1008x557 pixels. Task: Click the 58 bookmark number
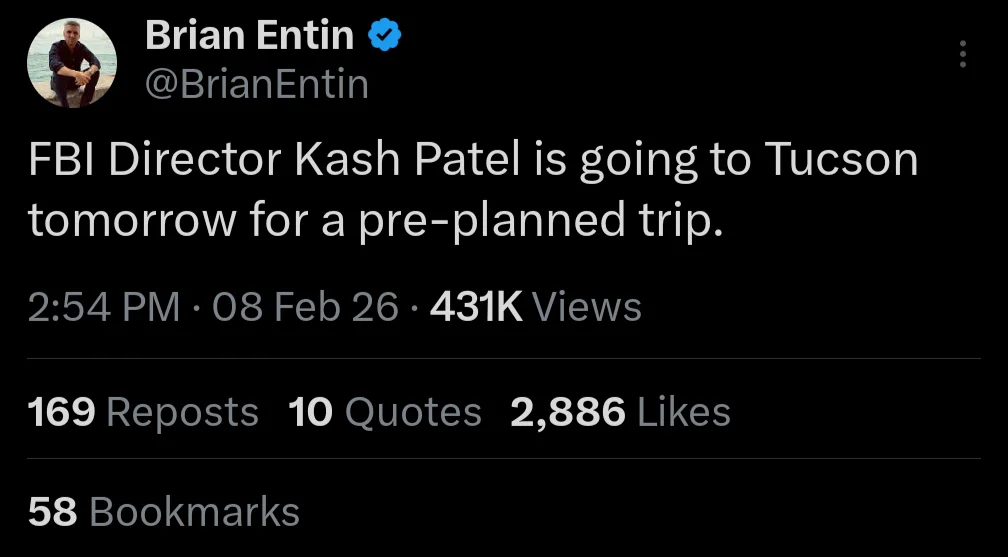click(52, 512)
